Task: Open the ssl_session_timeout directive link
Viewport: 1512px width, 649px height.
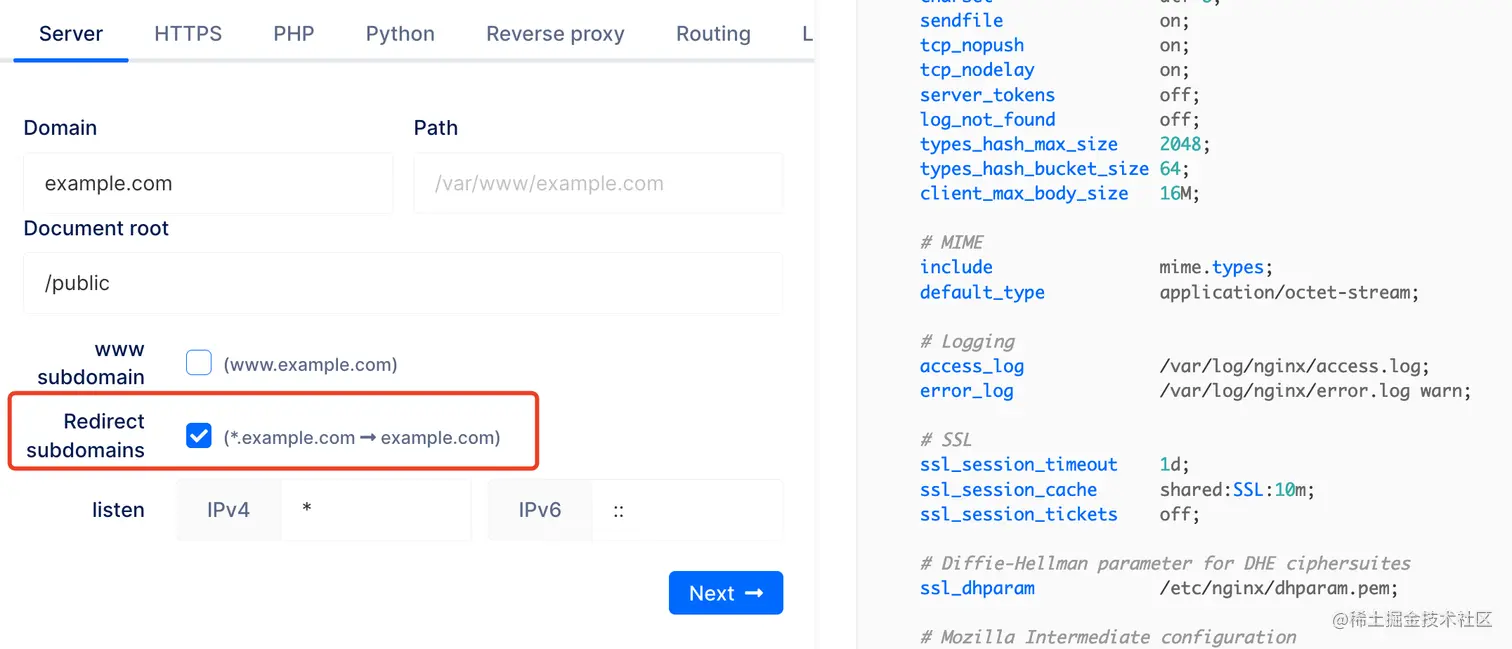Action: (1018, 464)
